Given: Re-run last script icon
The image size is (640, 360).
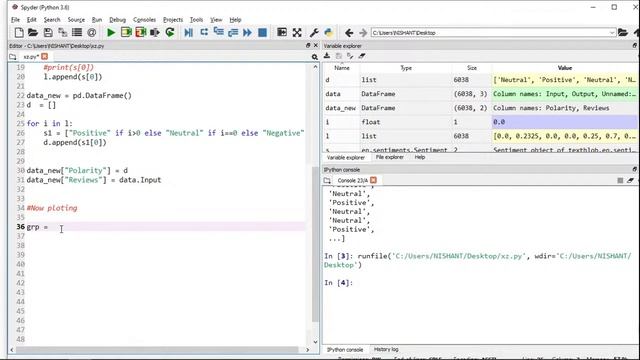Looking at the screenshot, I should (x=170, y=33).
